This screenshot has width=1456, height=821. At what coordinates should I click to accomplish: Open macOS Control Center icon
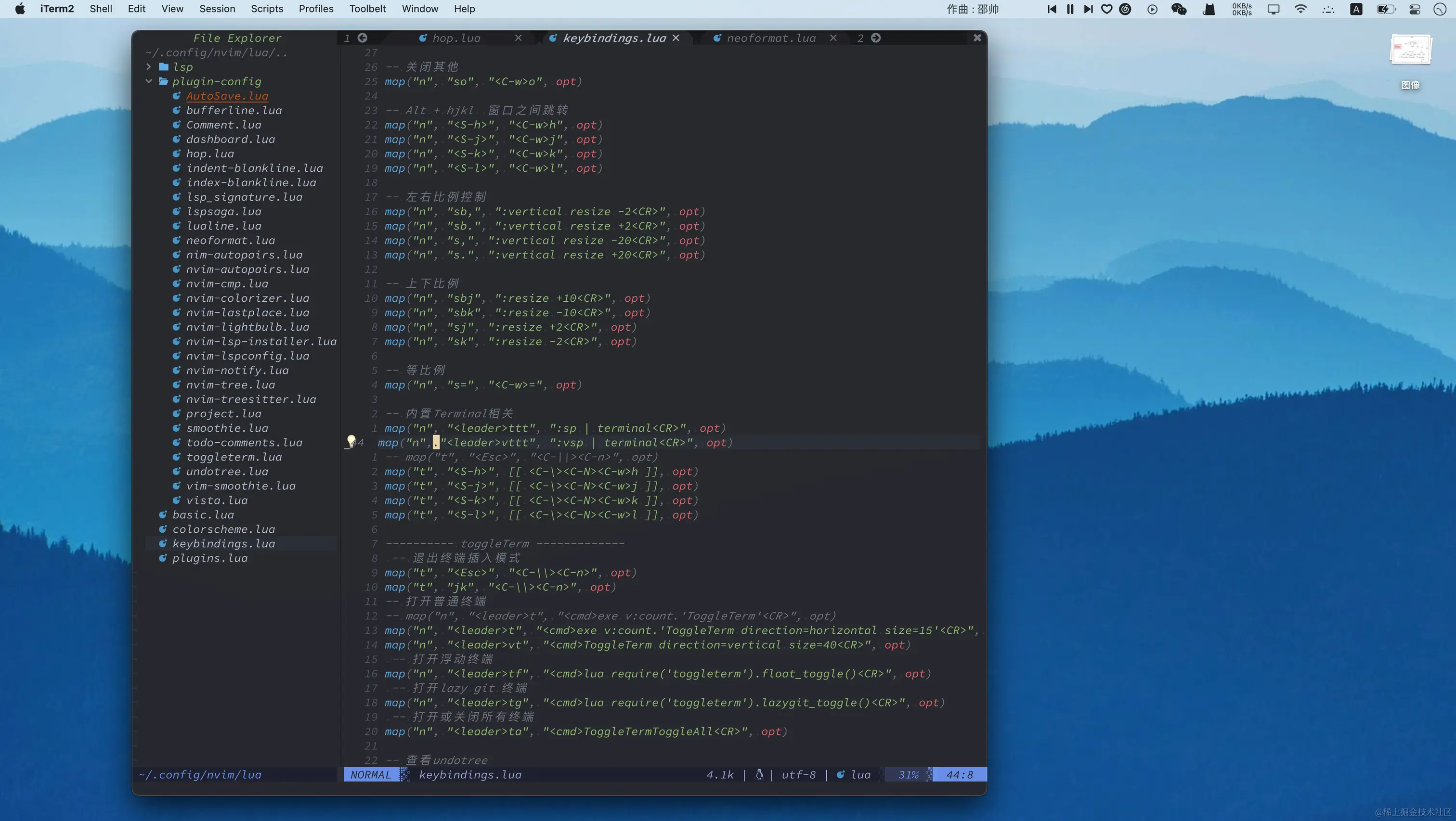coord(1415,9)
